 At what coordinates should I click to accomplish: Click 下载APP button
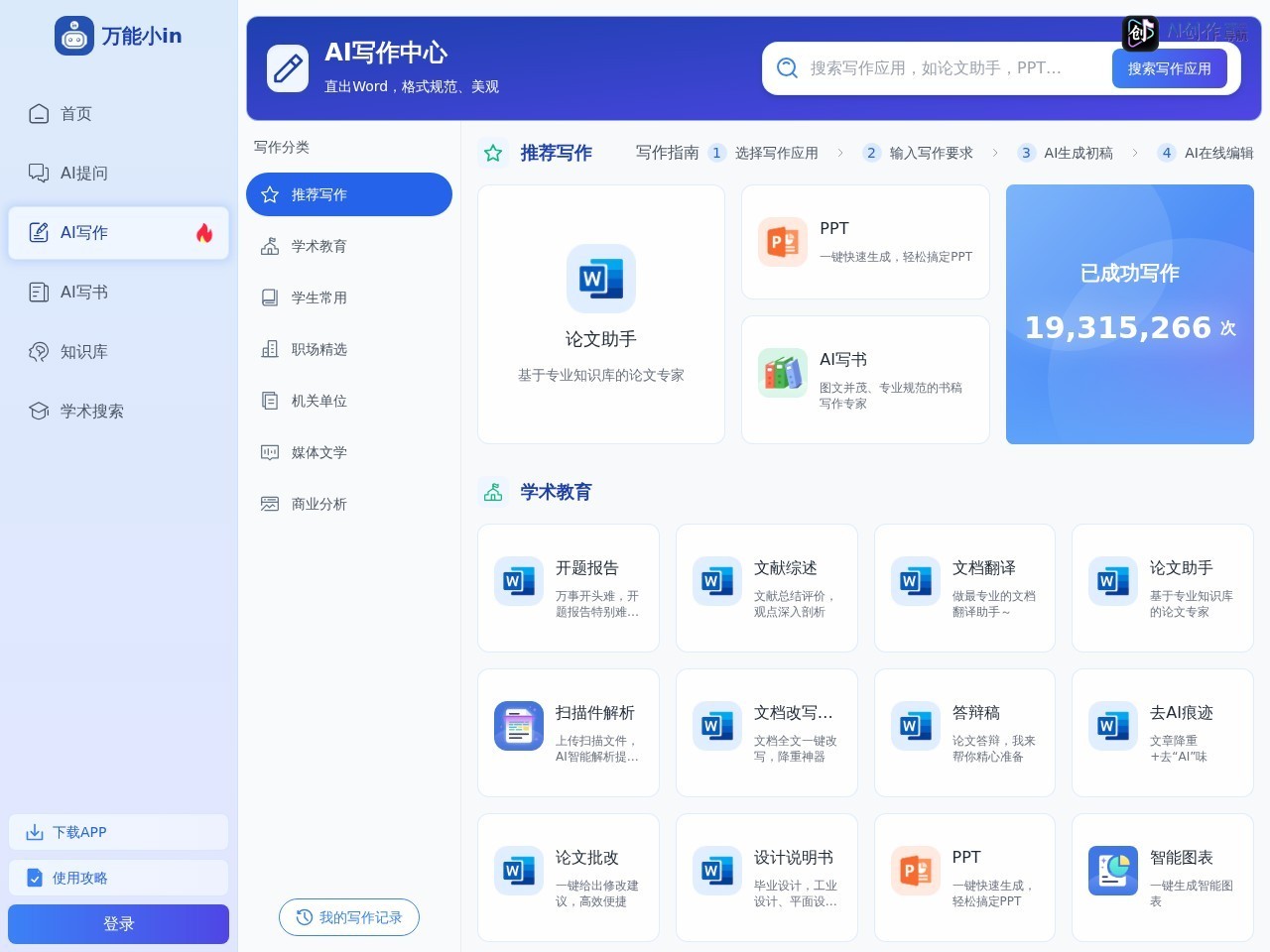coord(119,832)
